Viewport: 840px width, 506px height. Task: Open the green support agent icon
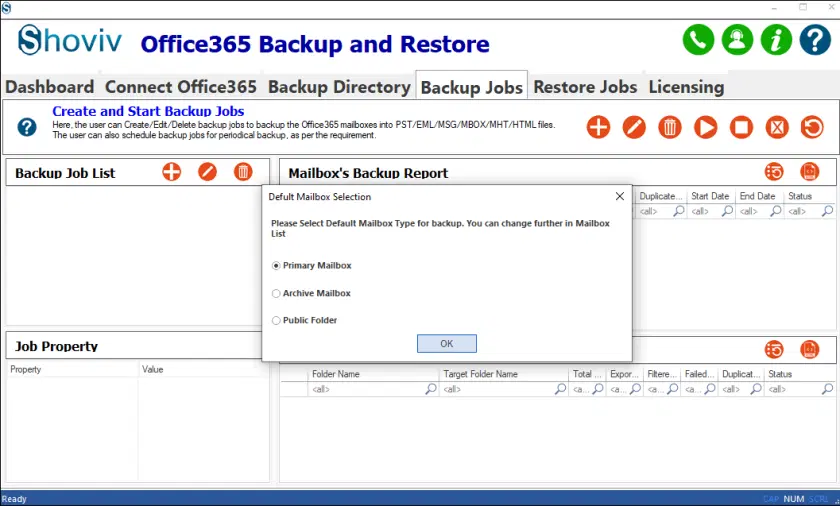coord(737,40)
